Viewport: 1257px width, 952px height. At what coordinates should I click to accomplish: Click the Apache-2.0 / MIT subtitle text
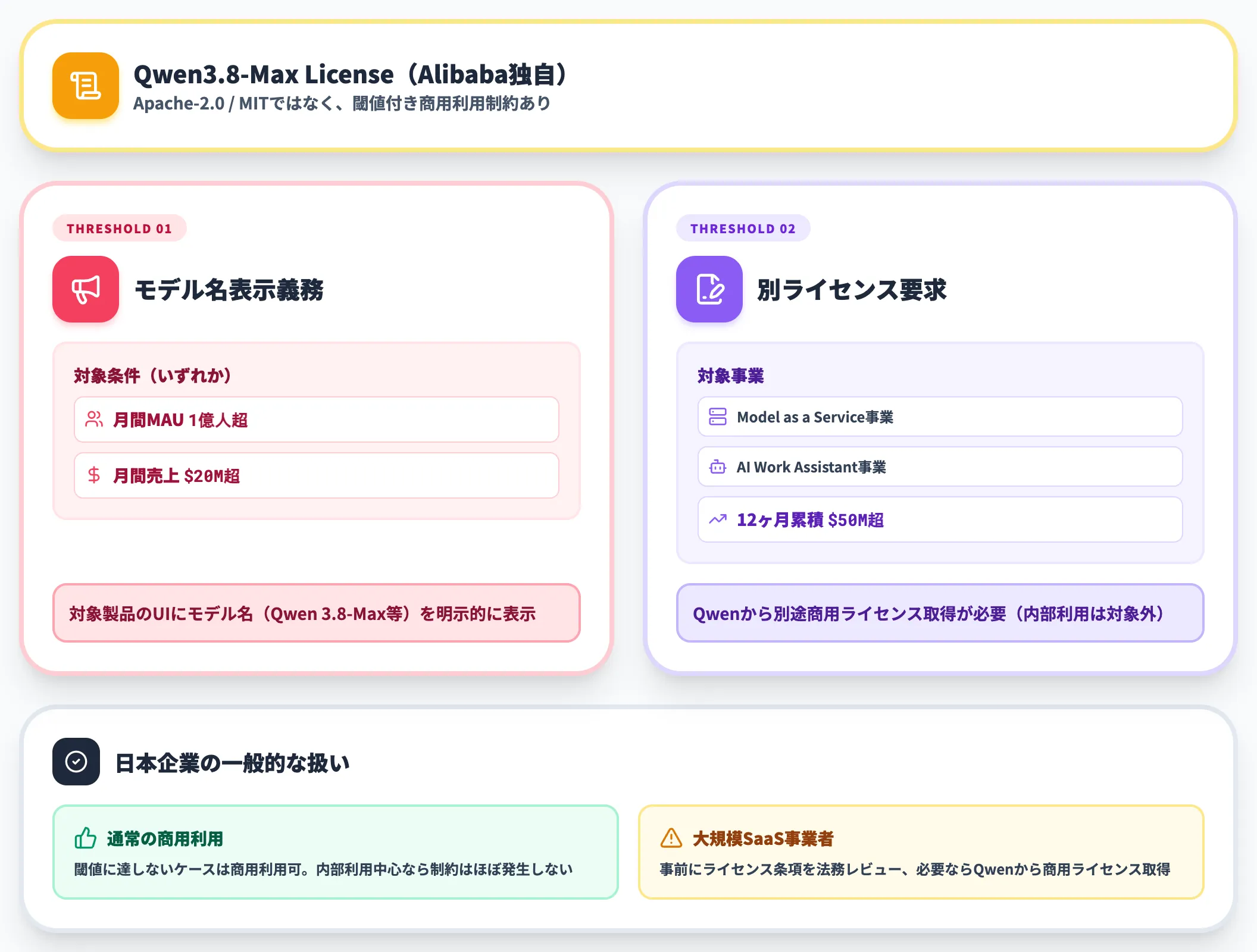(x=342, y=104)
